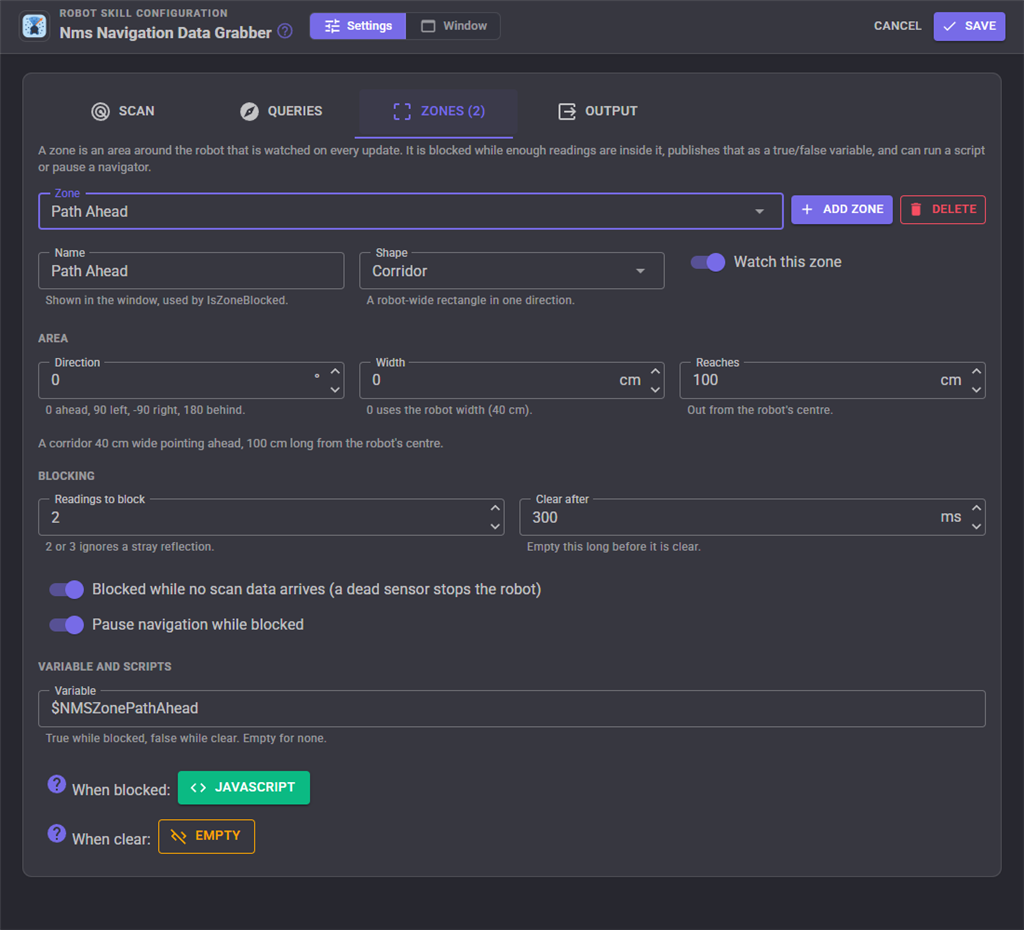Select the Zones (2) tab
This screenshot has width=1024, height=930.
tap(438, 111)
